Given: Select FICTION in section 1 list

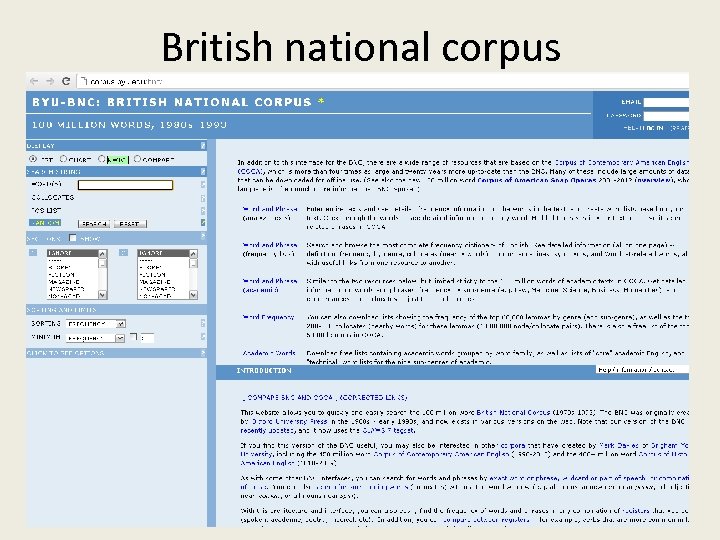Looking at the screenshot, I should tap(73, 275).
